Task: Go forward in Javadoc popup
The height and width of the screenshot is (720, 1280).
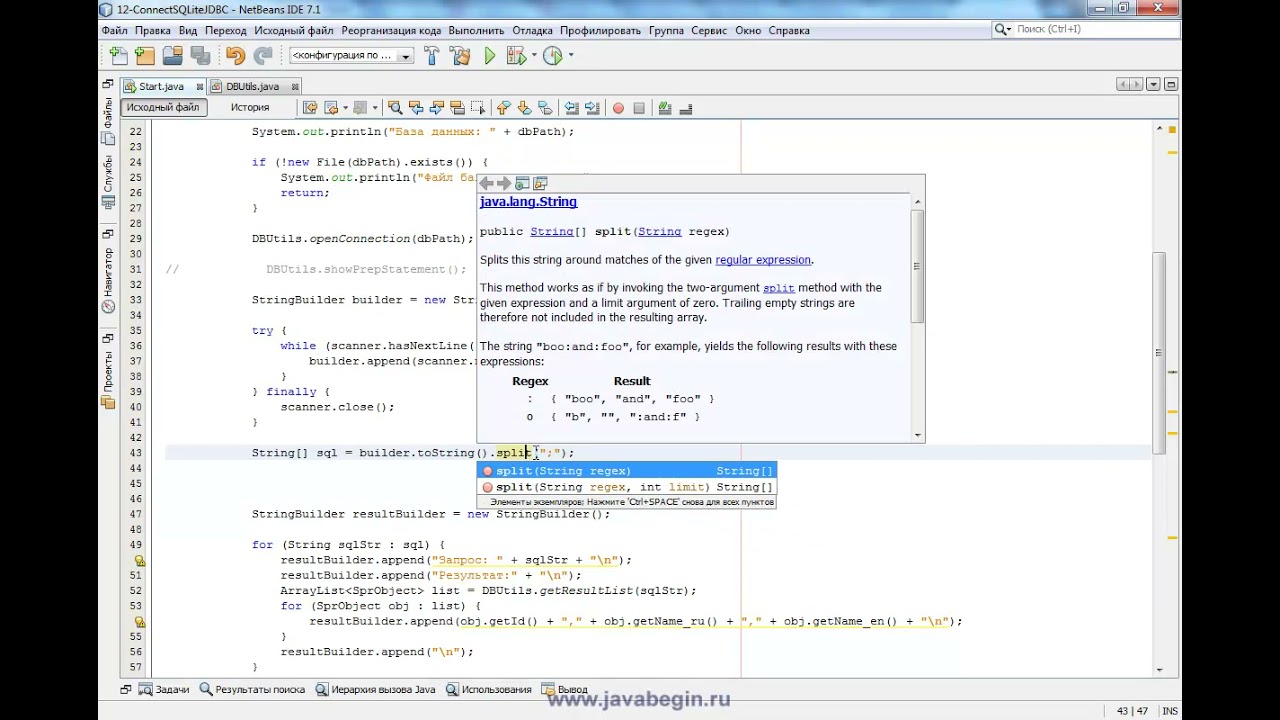Action: (x=504, y=183)
